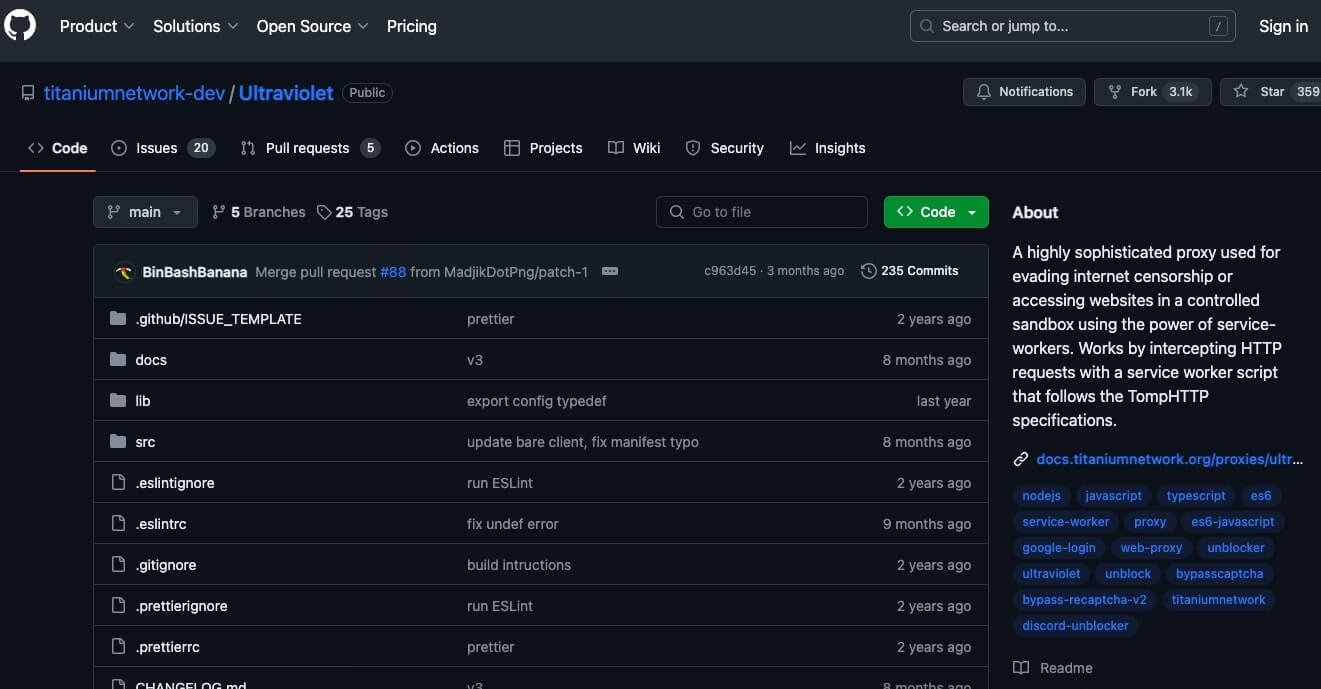Viewport: 1321px width, 689px height.
Task: Select the service-worker topic tag
Action: pos(1066,522)
